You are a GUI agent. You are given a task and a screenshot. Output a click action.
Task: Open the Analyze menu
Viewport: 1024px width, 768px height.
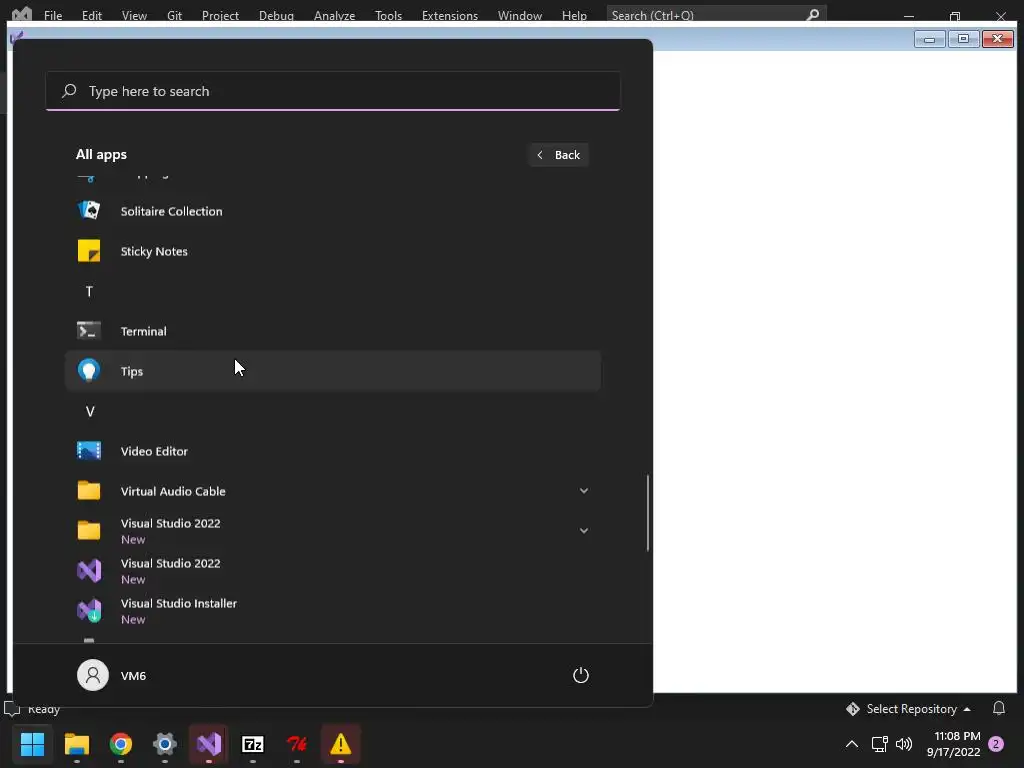pyautogui.click(x=334, y=15)
